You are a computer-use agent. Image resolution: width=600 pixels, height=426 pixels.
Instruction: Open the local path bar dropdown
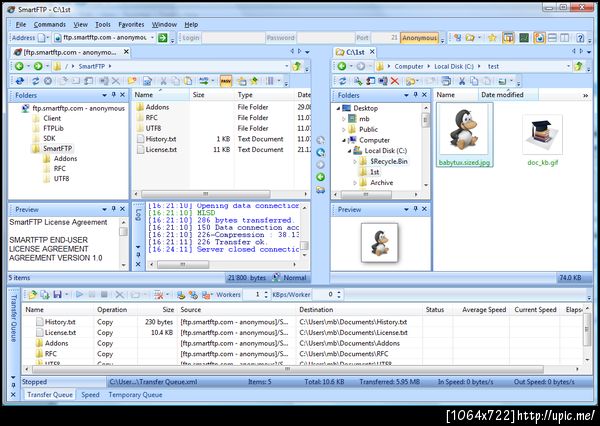click(x=568, y=66)
